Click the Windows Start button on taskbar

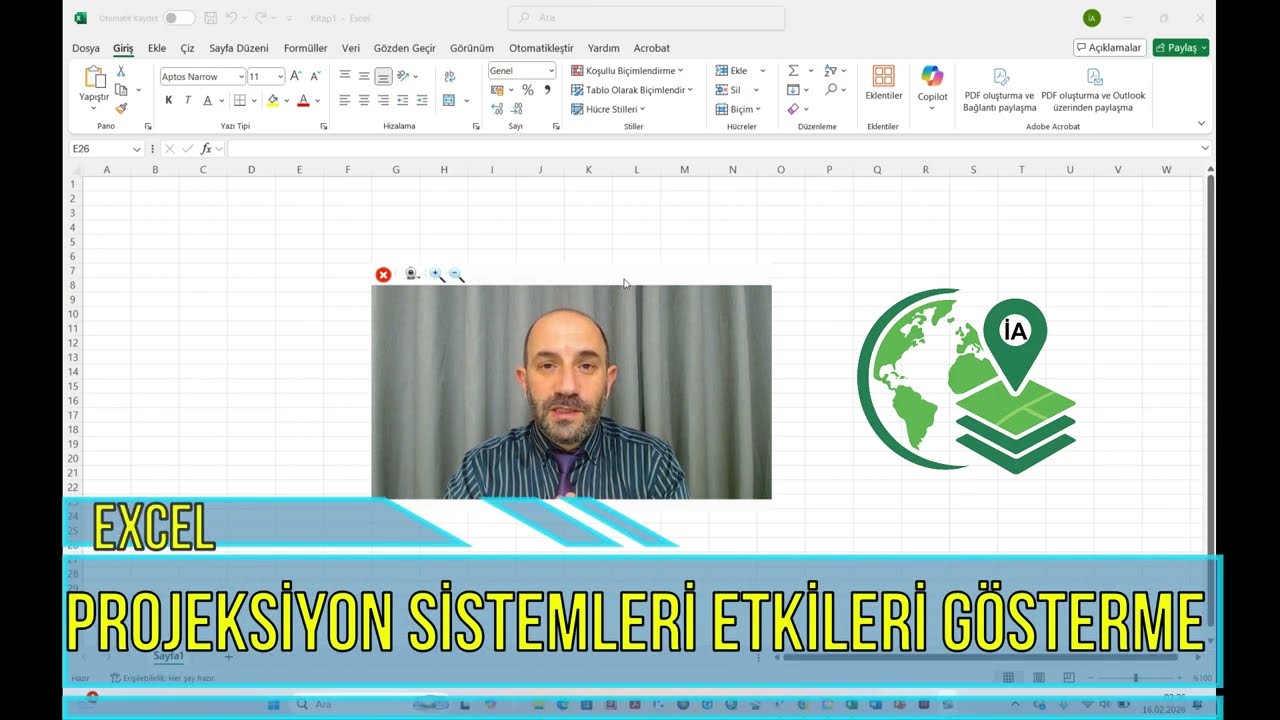click(x=273, y=705)
